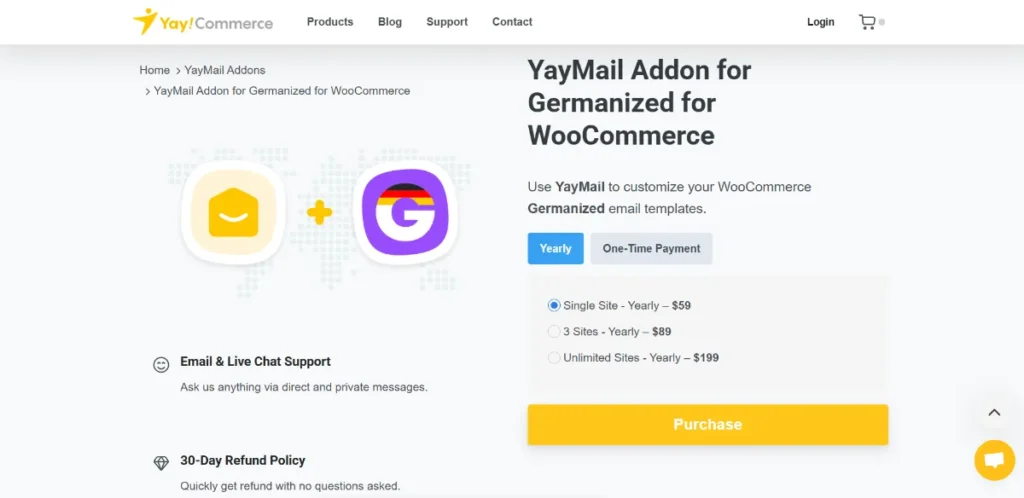The image size is (1024, 498).
Task: Switch to One-Time Payment tab
Action: click(651, 248)
